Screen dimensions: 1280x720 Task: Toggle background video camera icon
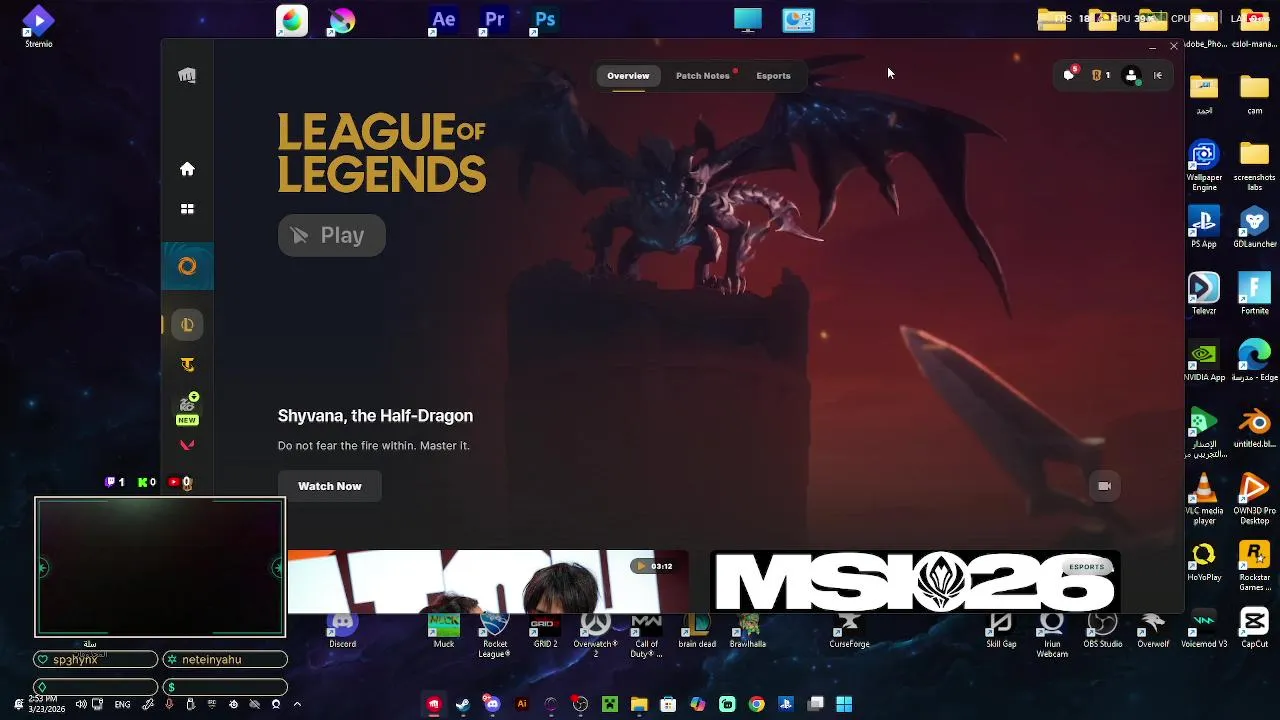click(x=1105, y=486)
